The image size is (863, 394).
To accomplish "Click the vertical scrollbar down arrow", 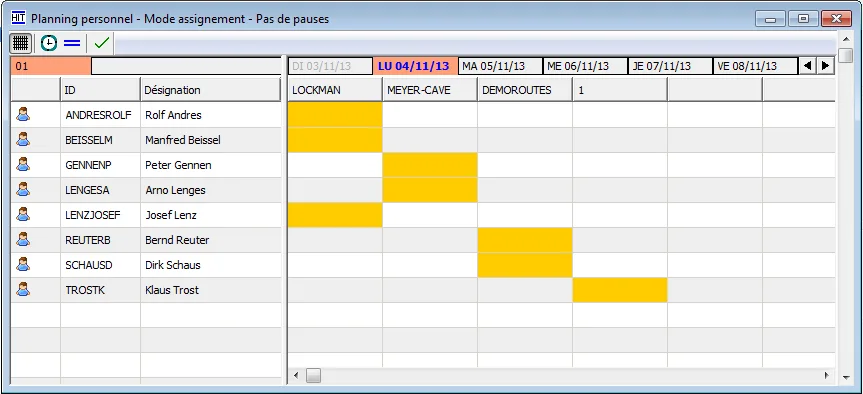I will (x=846, y=377).
